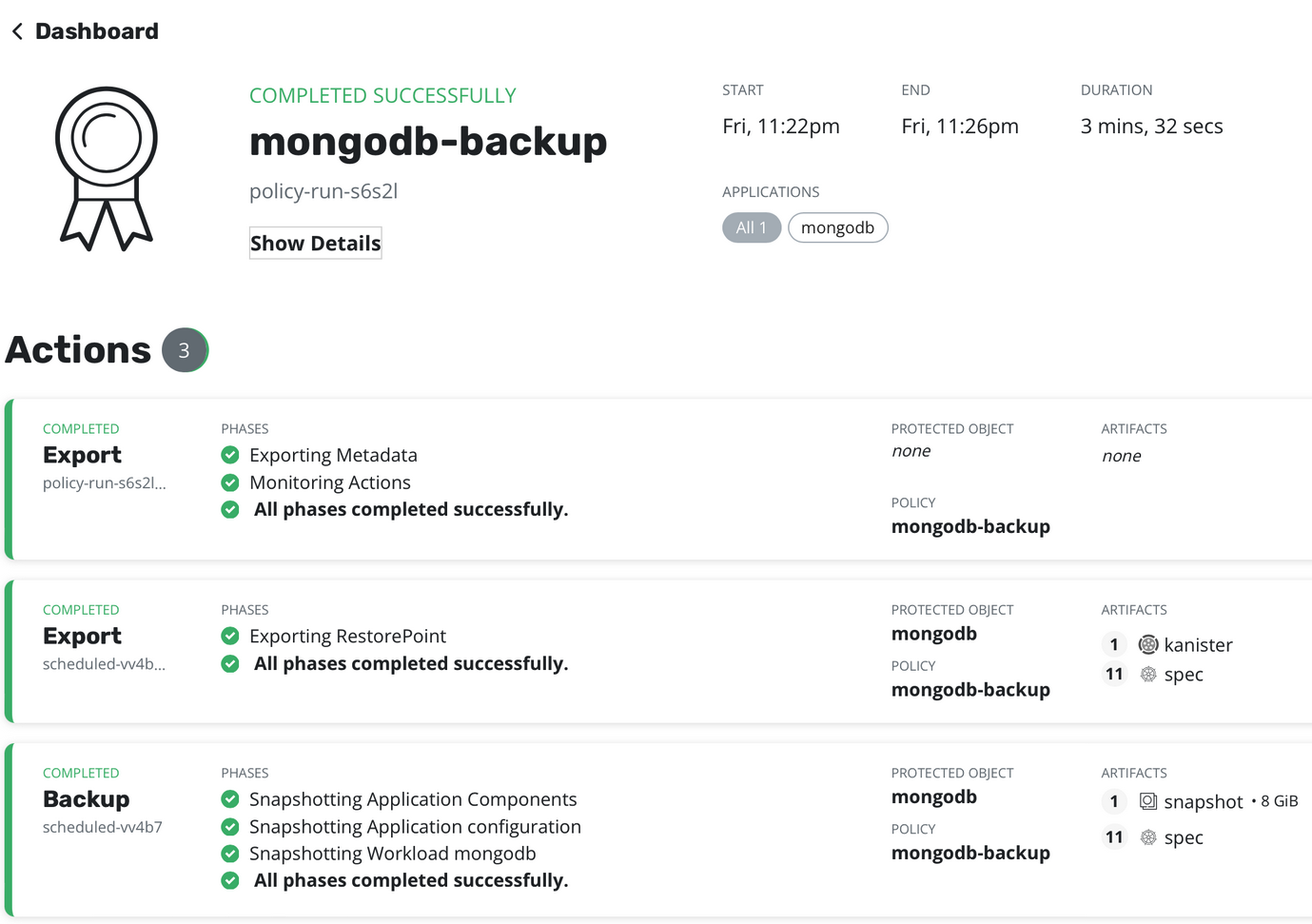Click green check beside Exporting Metadata

click(x=230, y=455)
